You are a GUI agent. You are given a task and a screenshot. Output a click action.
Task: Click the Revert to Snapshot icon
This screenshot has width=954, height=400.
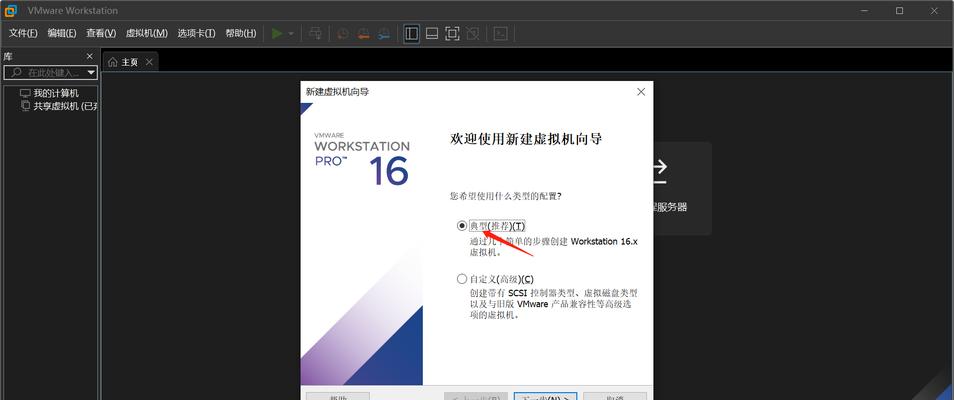(x=363, y=33)
